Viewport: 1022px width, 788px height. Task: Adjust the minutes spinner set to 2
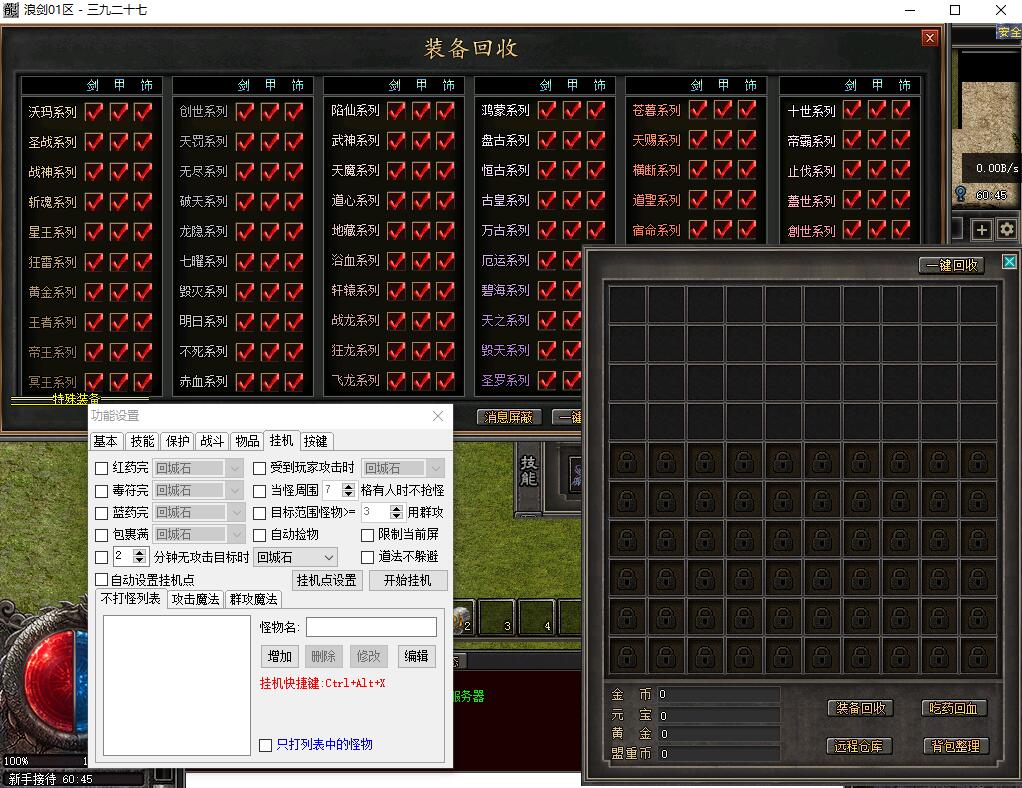coord(139,557)
